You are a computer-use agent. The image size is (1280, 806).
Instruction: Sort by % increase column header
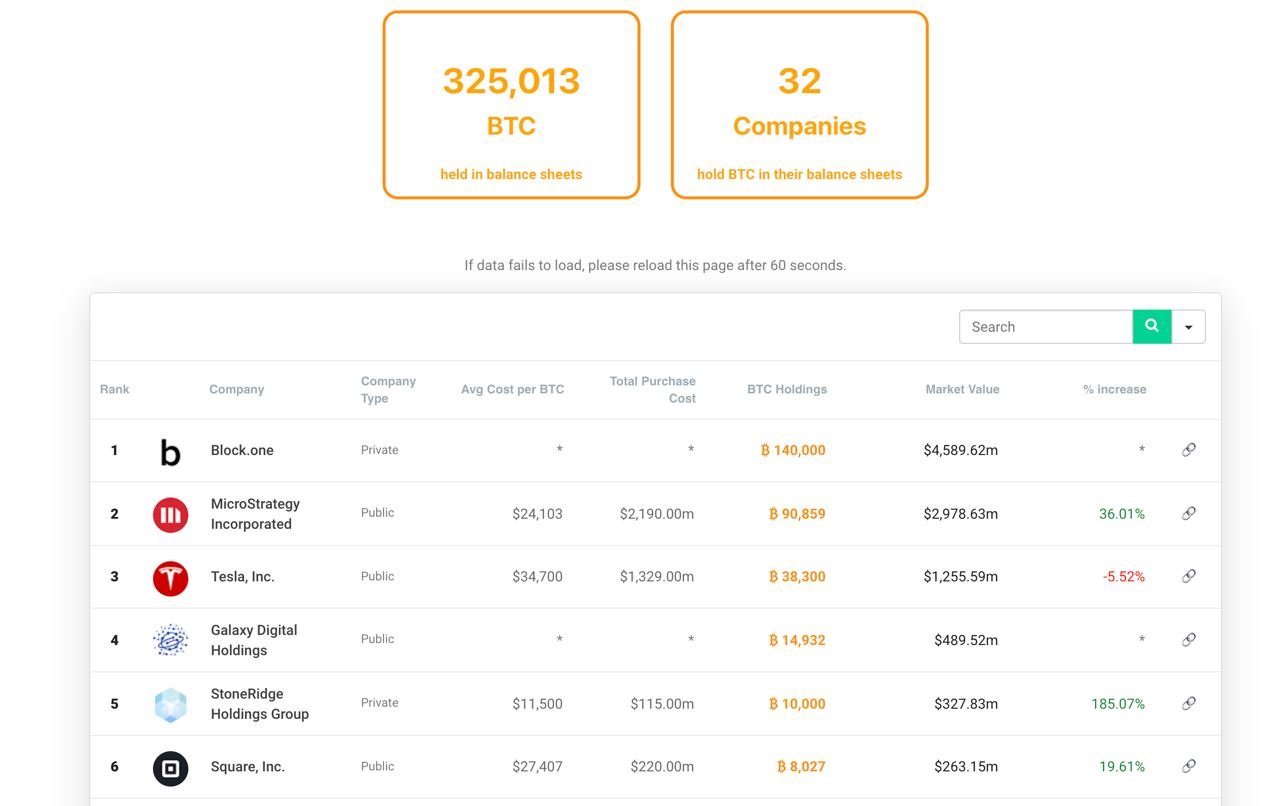[x=1114, y=389]
